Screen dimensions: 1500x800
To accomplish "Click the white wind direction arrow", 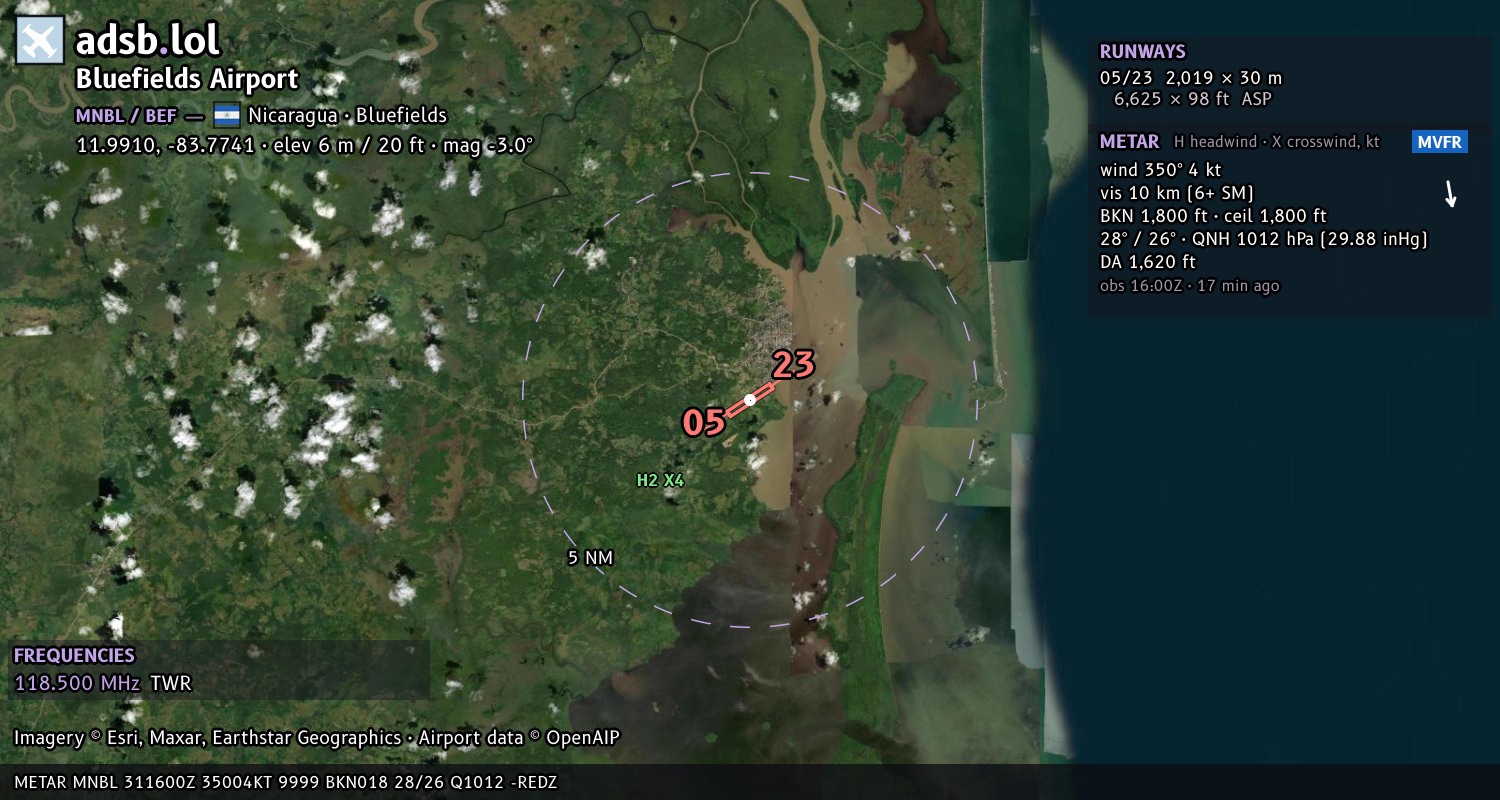I will point(1450,194).
